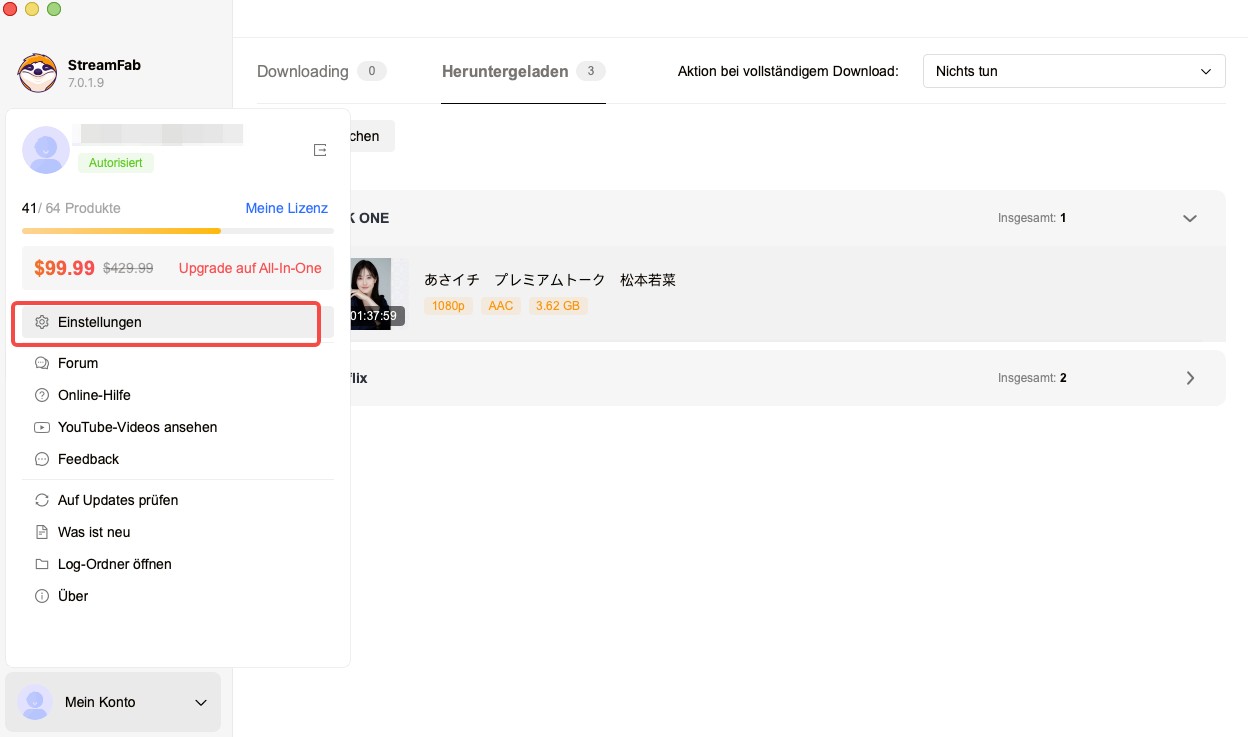Open Was ist neu
This screenshot has height=737, width=1248.
tap(177, 532)
